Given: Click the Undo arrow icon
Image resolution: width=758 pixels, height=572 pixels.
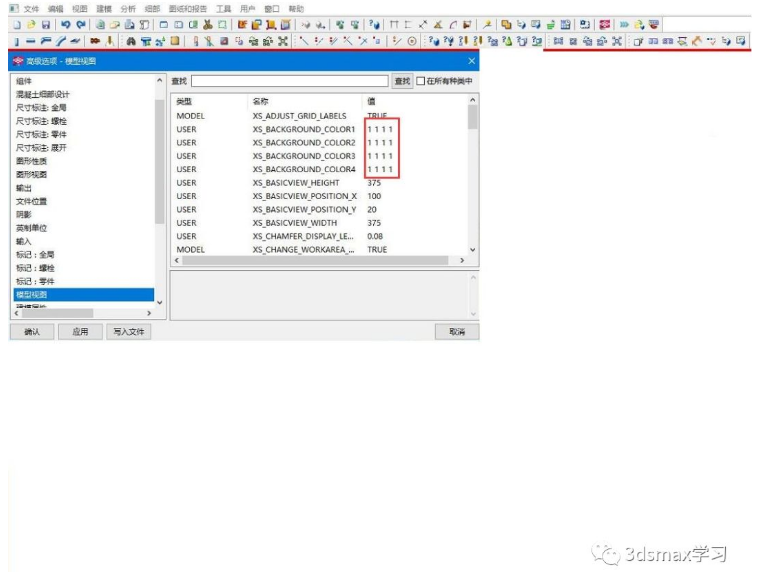Looking at the screenshot, I should click(x=66, y=25).
